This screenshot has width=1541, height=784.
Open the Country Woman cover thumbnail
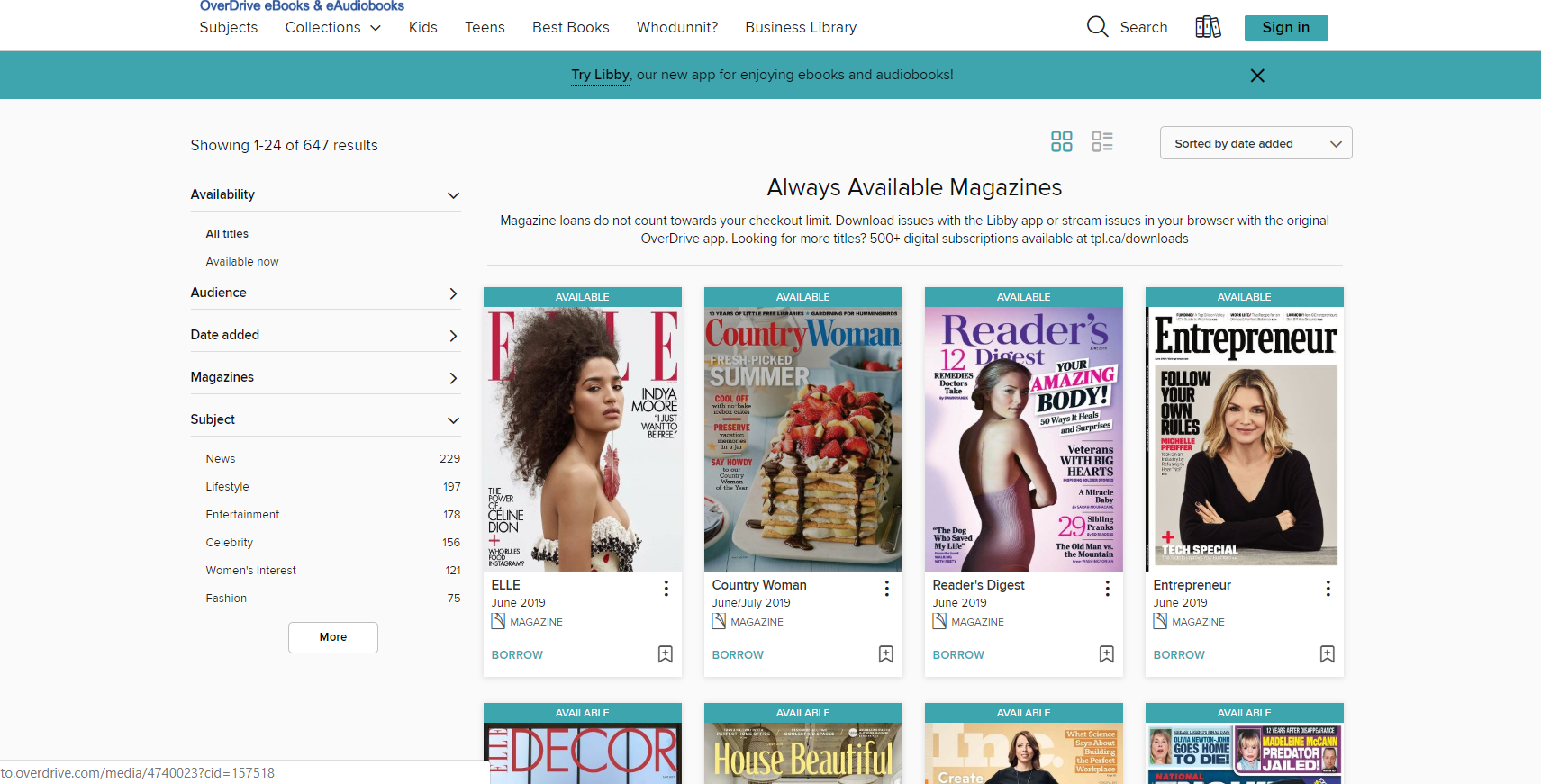click(803, 439)
